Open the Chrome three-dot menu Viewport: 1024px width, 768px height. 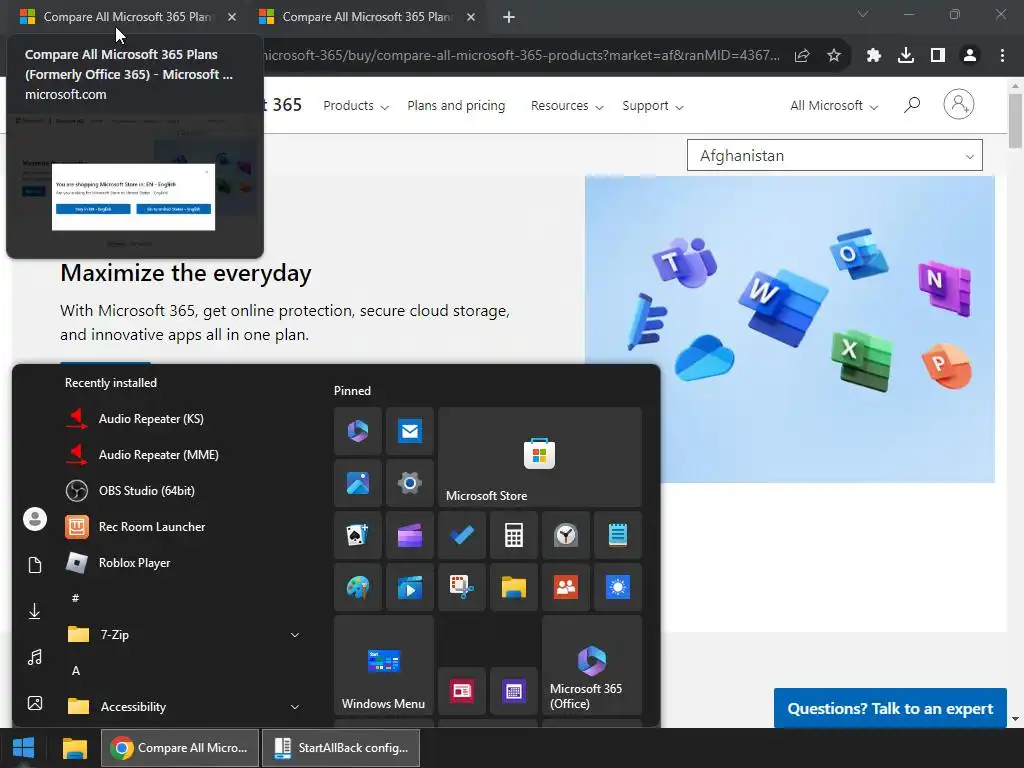[1002, 56]
